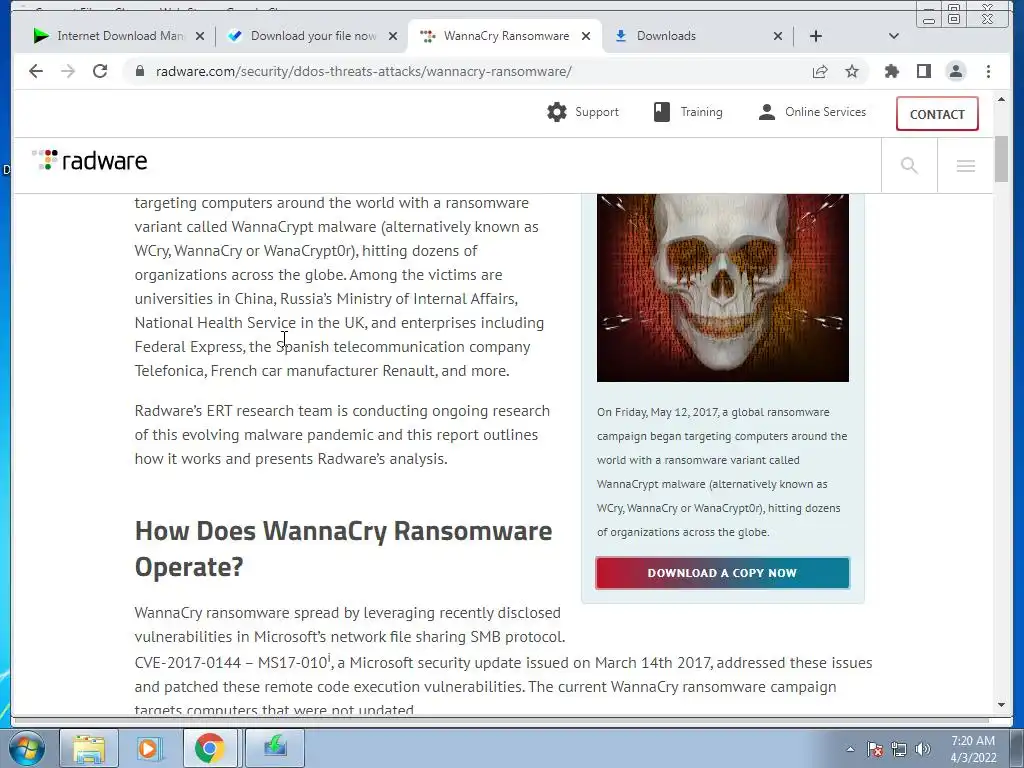Click the text "CVE-2017-0144"

click(x=188, y=663)
